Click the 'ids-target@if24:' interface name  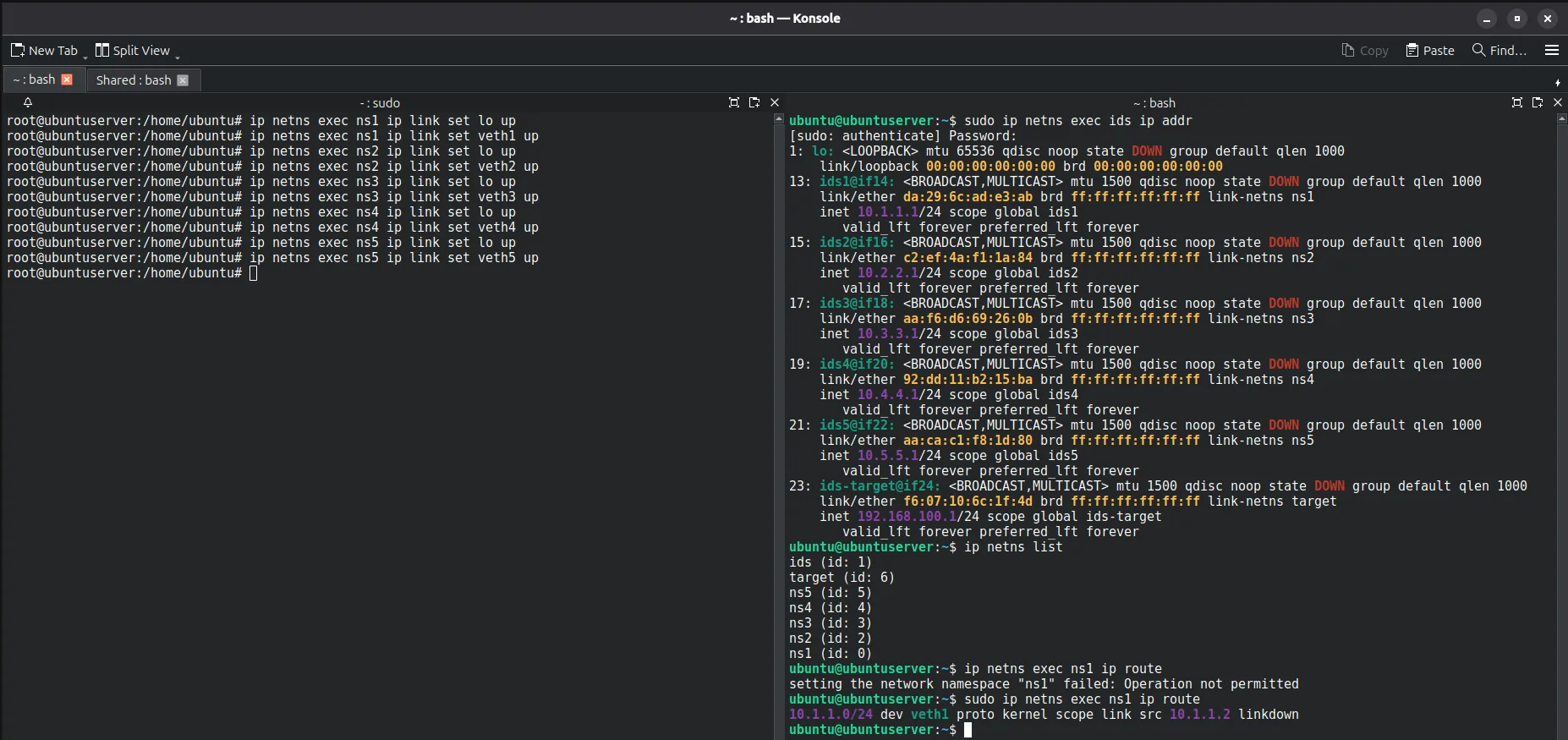pos(880,486)
